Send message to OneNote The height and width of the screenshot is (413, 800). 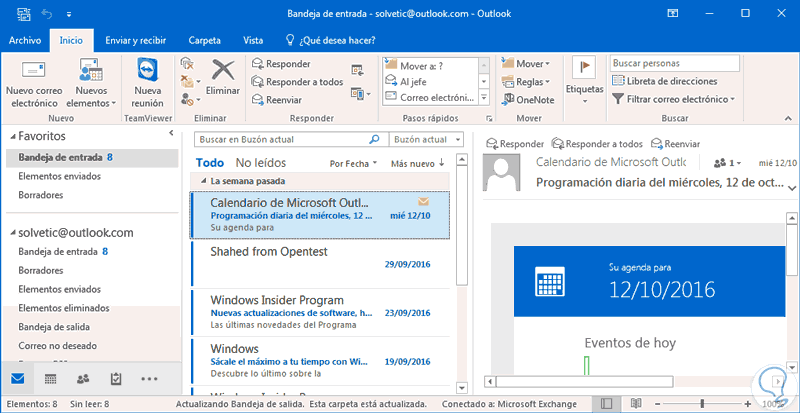pyautogui.click(x=529, y=100)
